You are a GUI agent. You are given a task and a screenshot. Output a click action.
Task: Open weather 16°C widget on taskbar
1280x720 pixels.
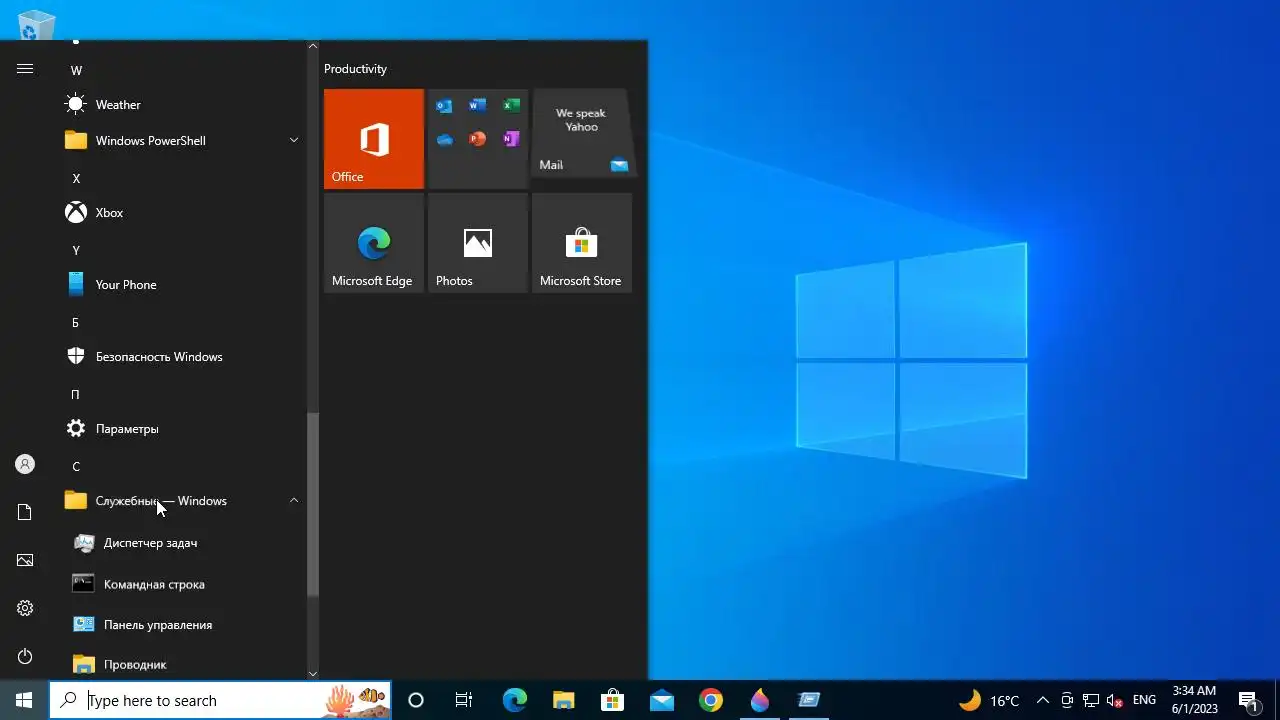click(990, 700)
